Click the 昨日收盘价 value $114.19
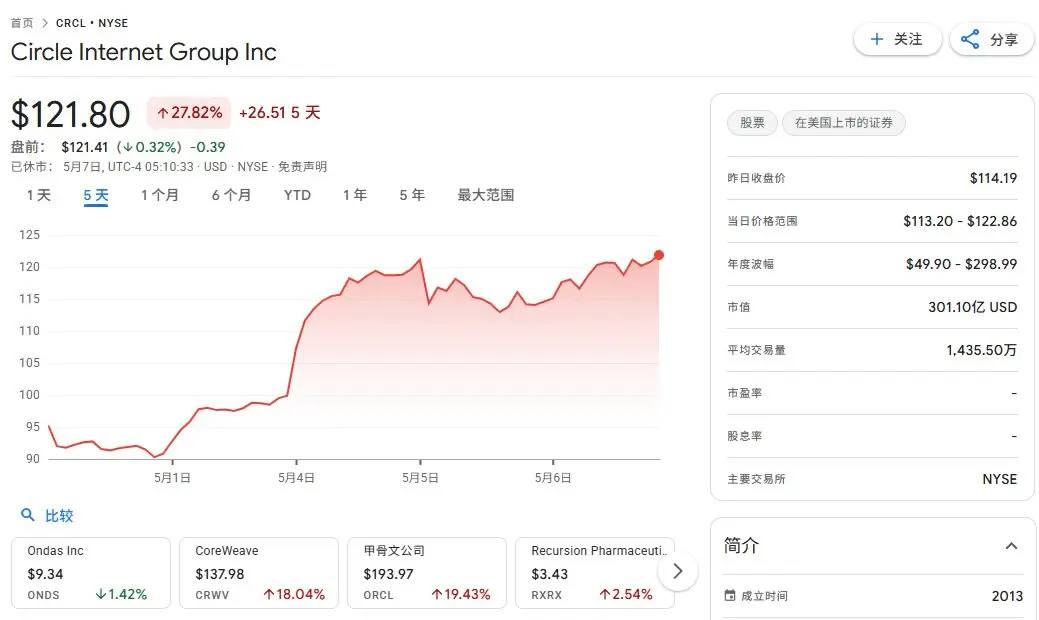Screen dimensions: 1039x620 tap(993, 178)
